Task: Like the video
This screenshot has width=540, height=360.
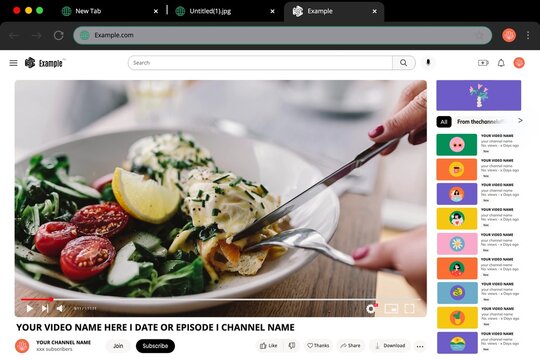Action: (x=269, y=346)
